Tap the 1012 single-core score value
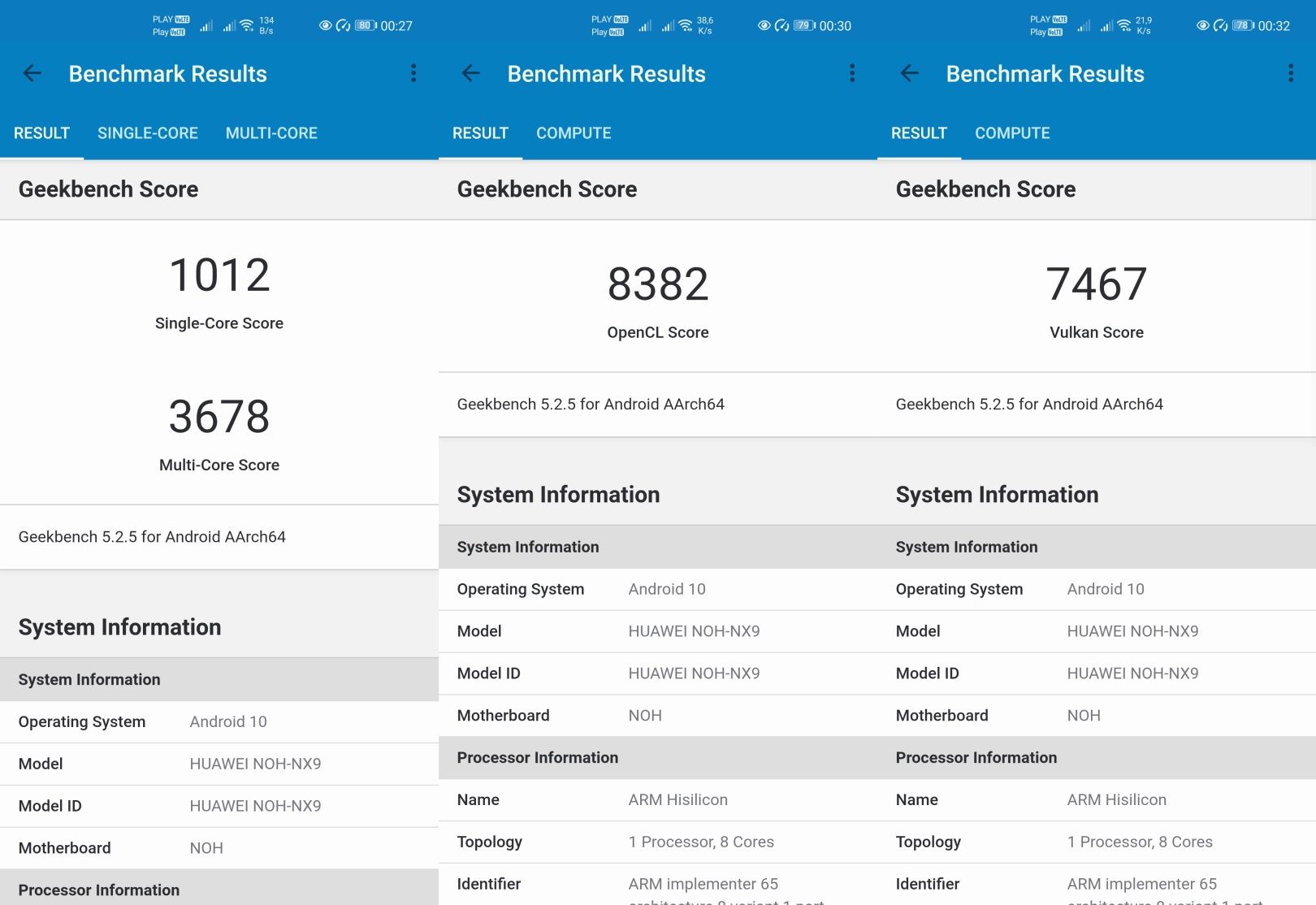The image size is (1316, 905). 219,275
